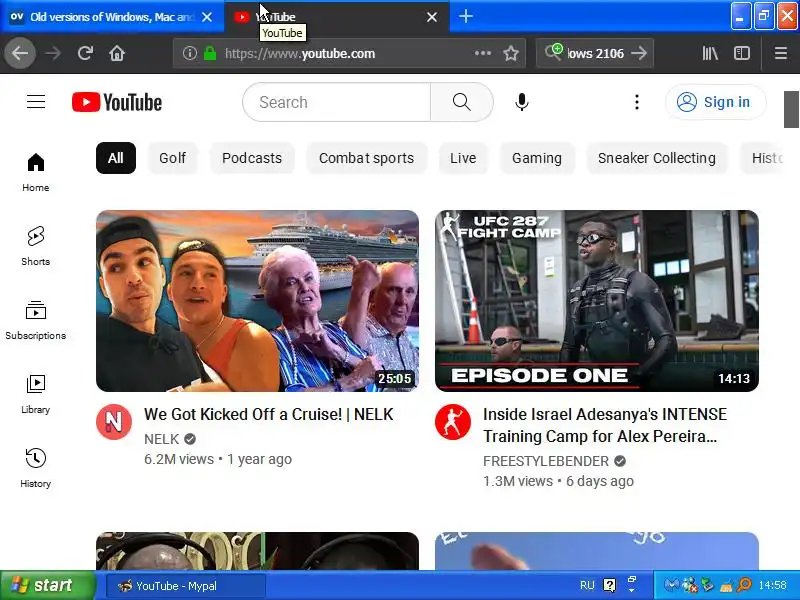This screenshot has width=800, height=600.
Task: Click the FREESTYLEBENDER channel avatar
Action: tap(453, 422)
